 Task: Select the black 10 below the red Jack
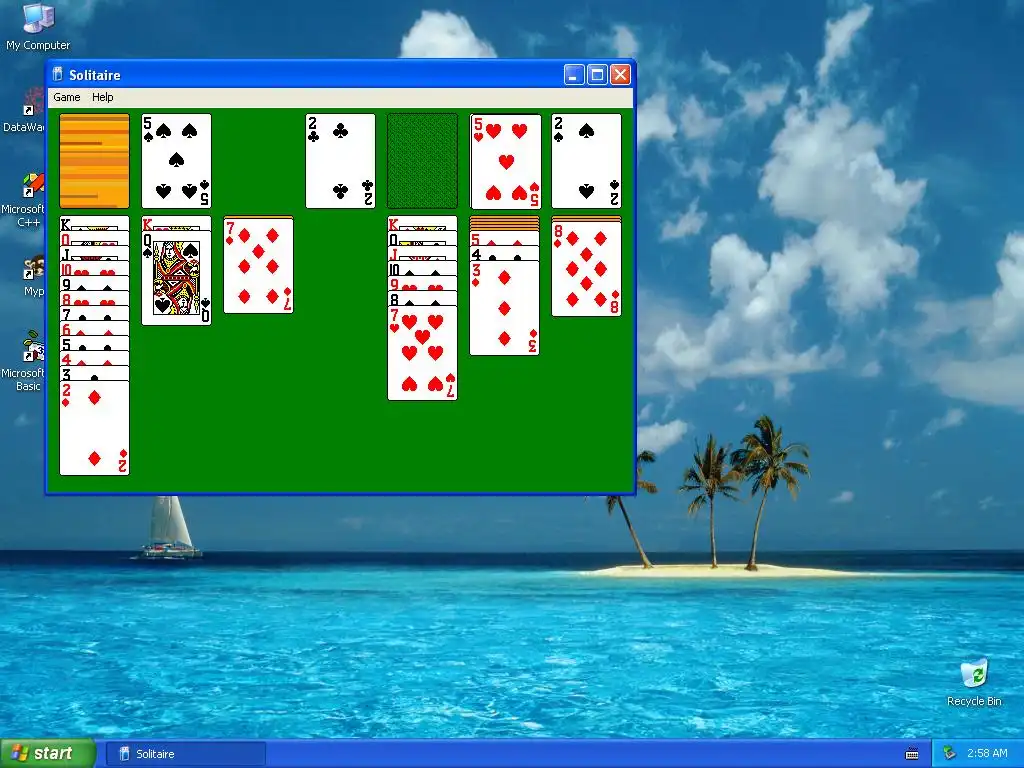click(423, 269)
